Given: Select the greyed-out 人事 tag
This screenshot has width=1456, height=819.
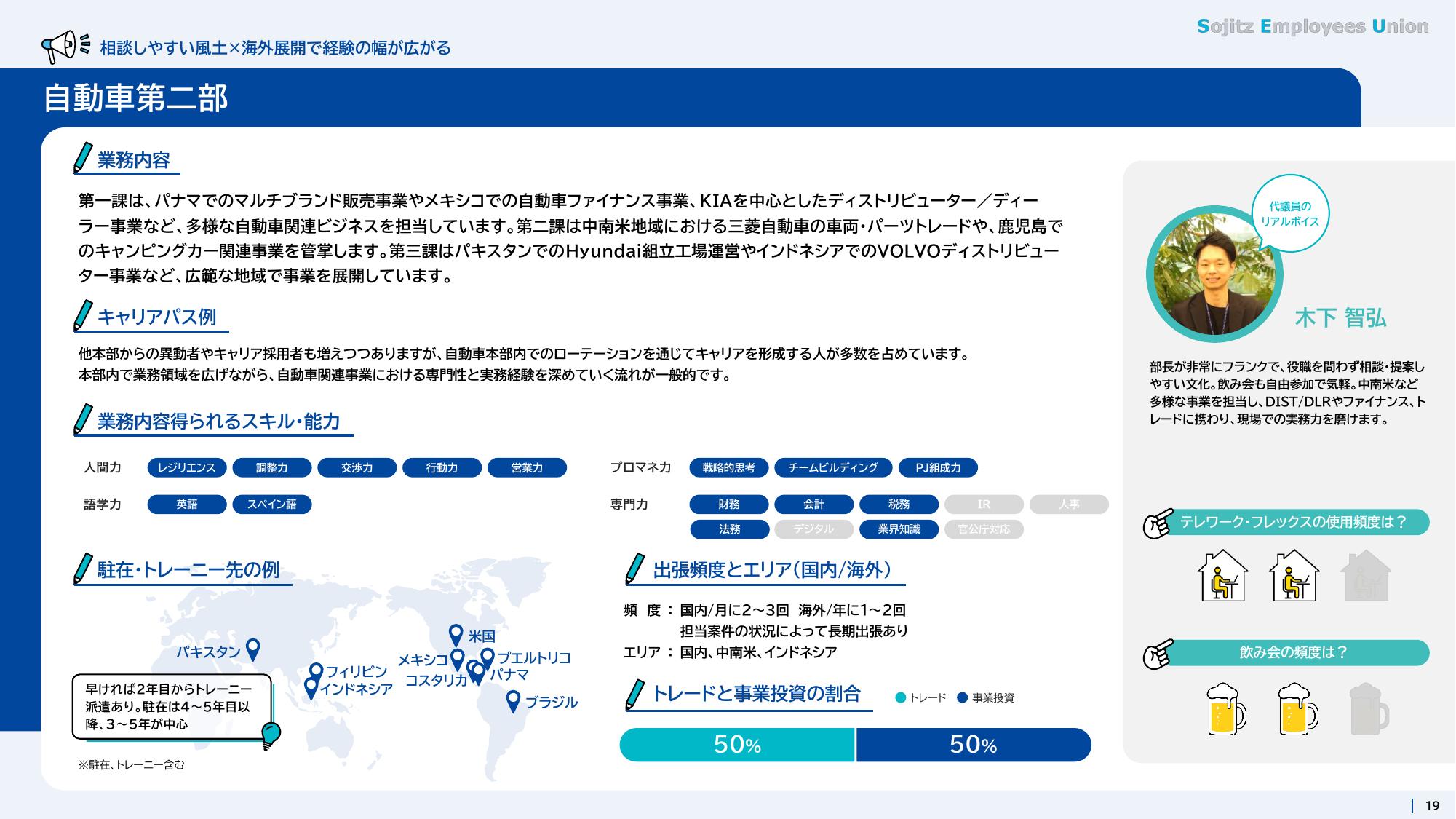Looking at the screenshot, I should [x=1070, y=505].
